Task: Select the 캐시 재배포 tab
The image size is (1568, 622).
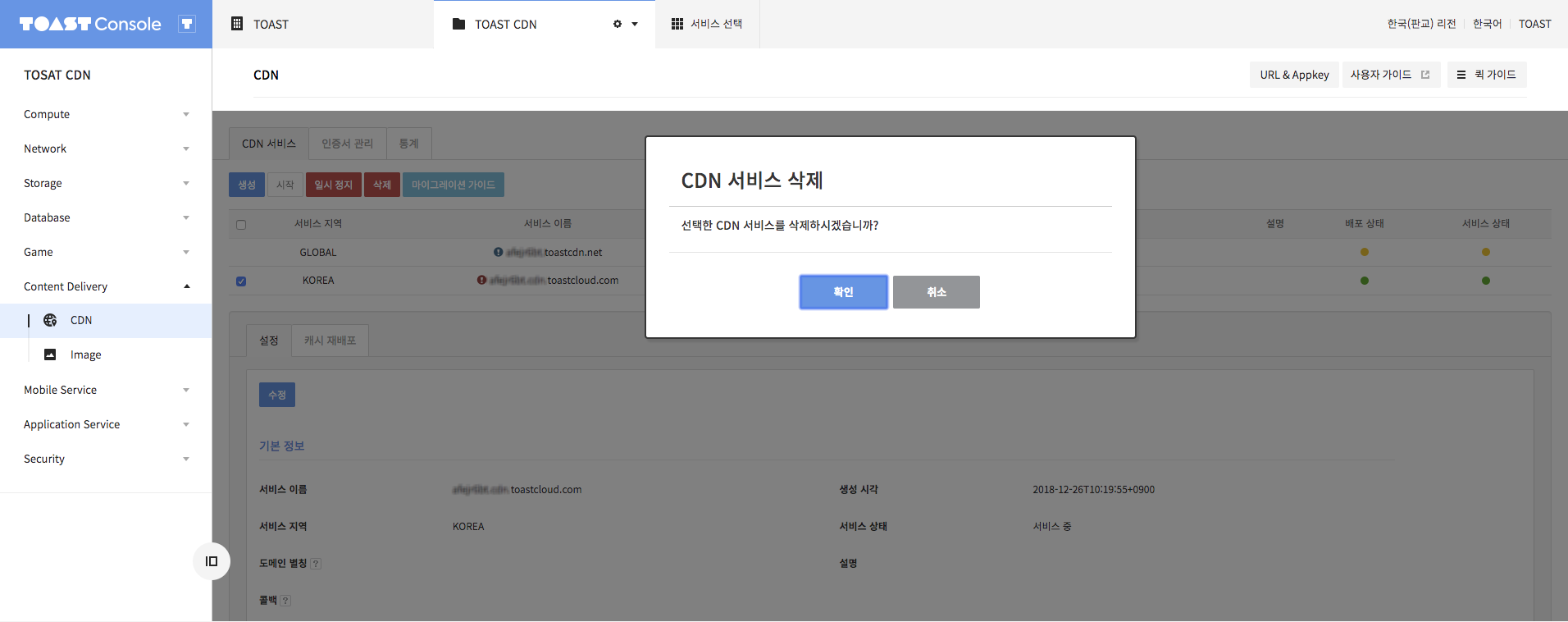Action: pyautogui.click(x=330, y=341)
